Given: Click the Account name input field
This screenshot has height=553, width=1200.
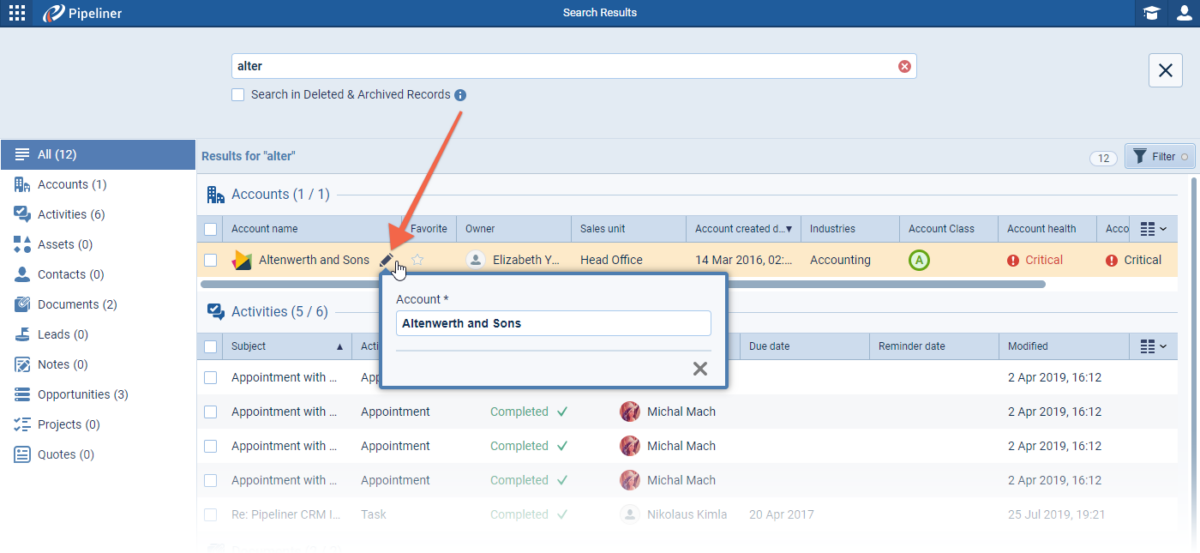Looking at the screenshot, I should [x=553, y=323].
